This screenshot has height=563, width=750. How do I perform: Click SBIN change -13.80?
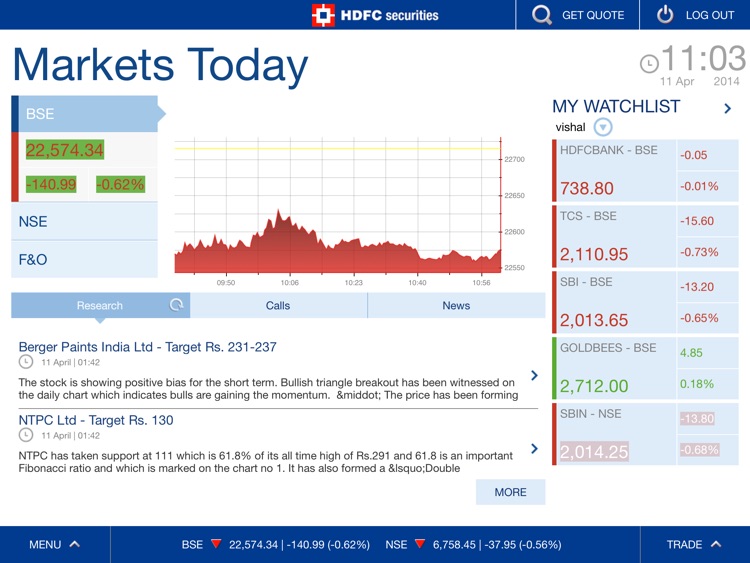[697, 419]
